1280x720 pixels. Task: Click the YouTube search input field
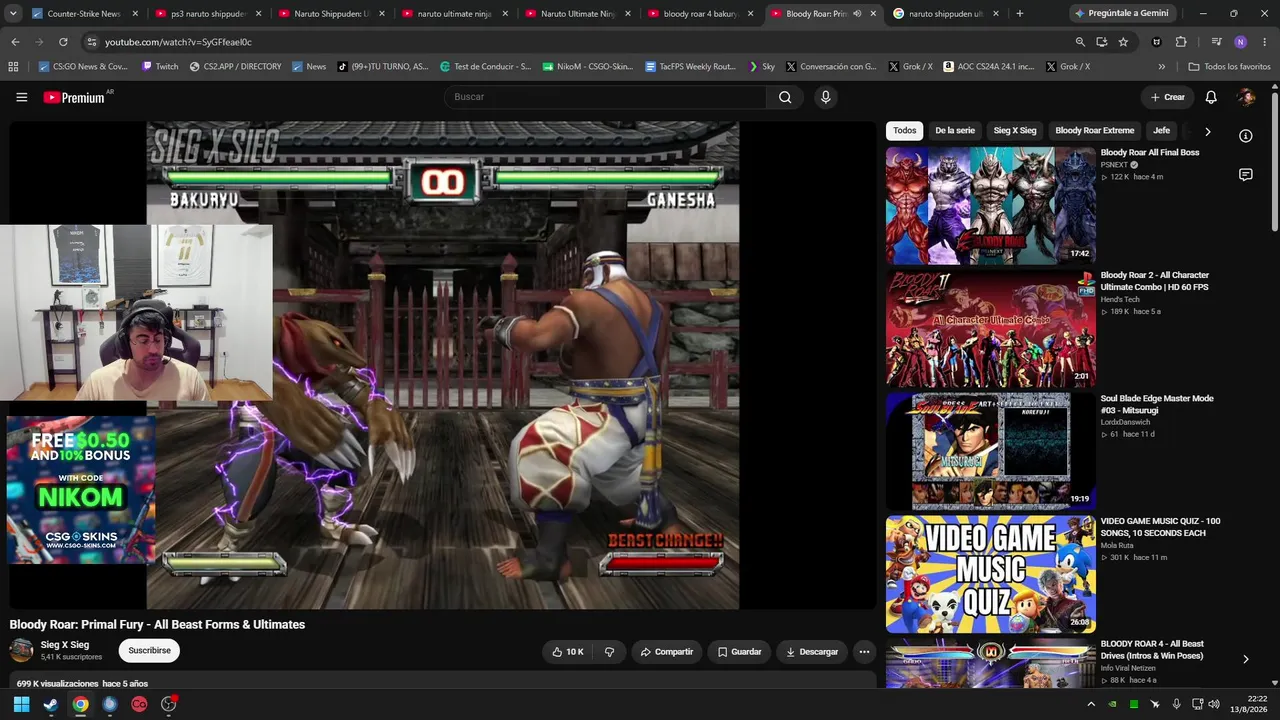605,97
